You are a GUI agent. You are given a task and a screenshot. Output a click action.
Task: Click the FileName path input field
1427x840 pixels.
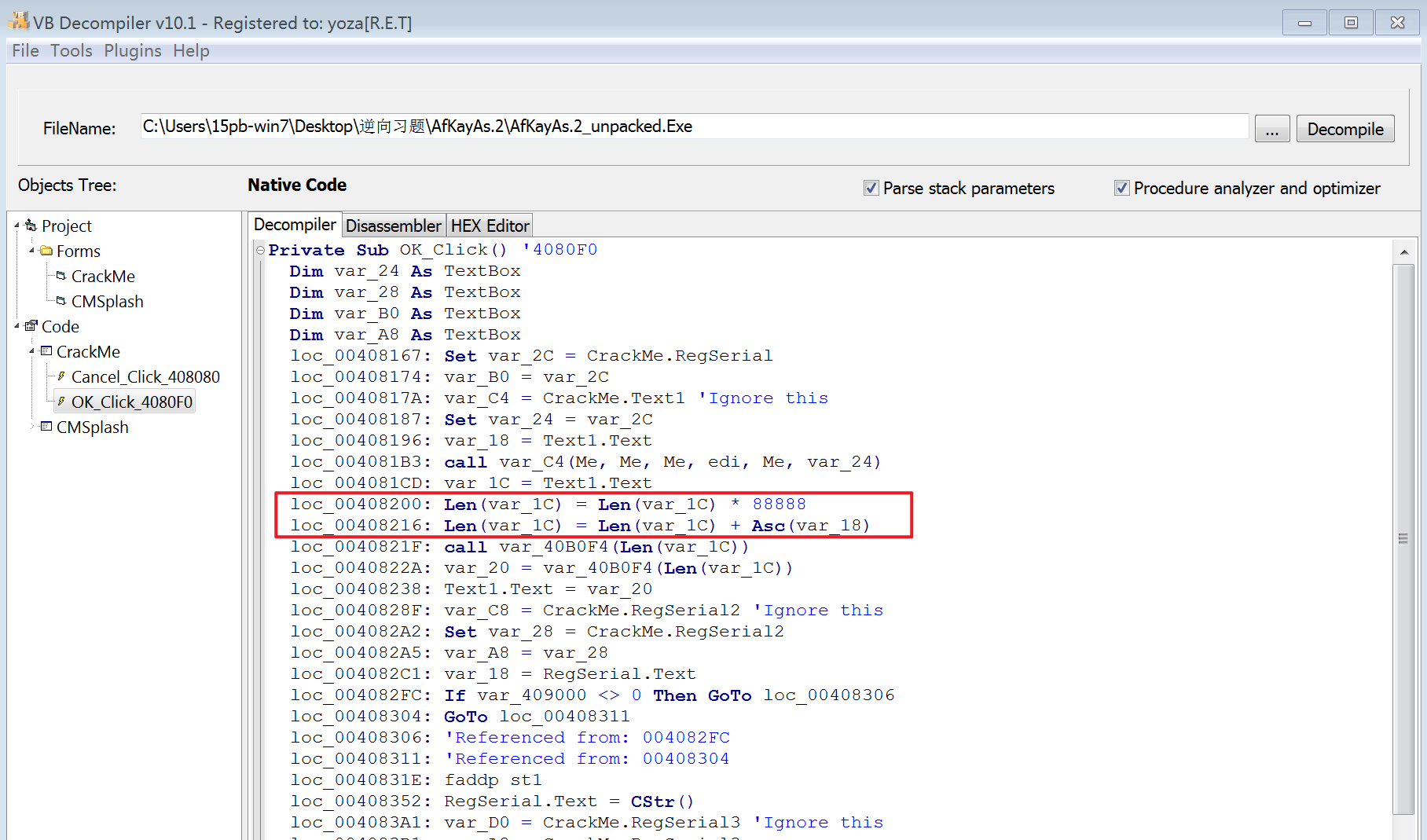(x=694, y=127)
